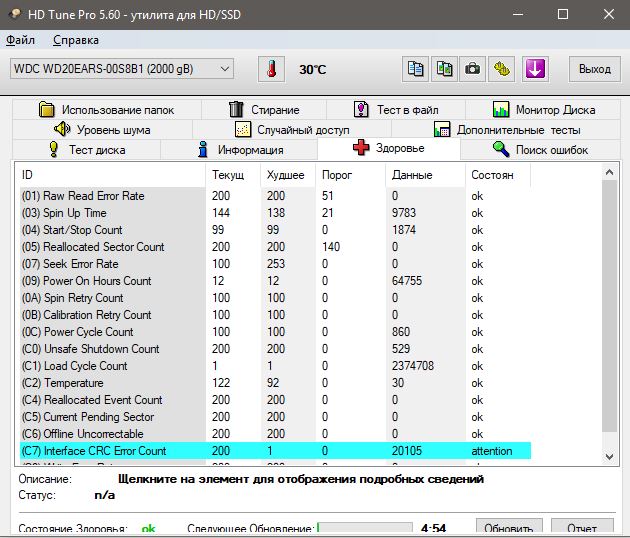Select the highlighted (C7) Interface CRC Error Count row
The width and height of the screenshot is (630, 538).
coord(275,451)
